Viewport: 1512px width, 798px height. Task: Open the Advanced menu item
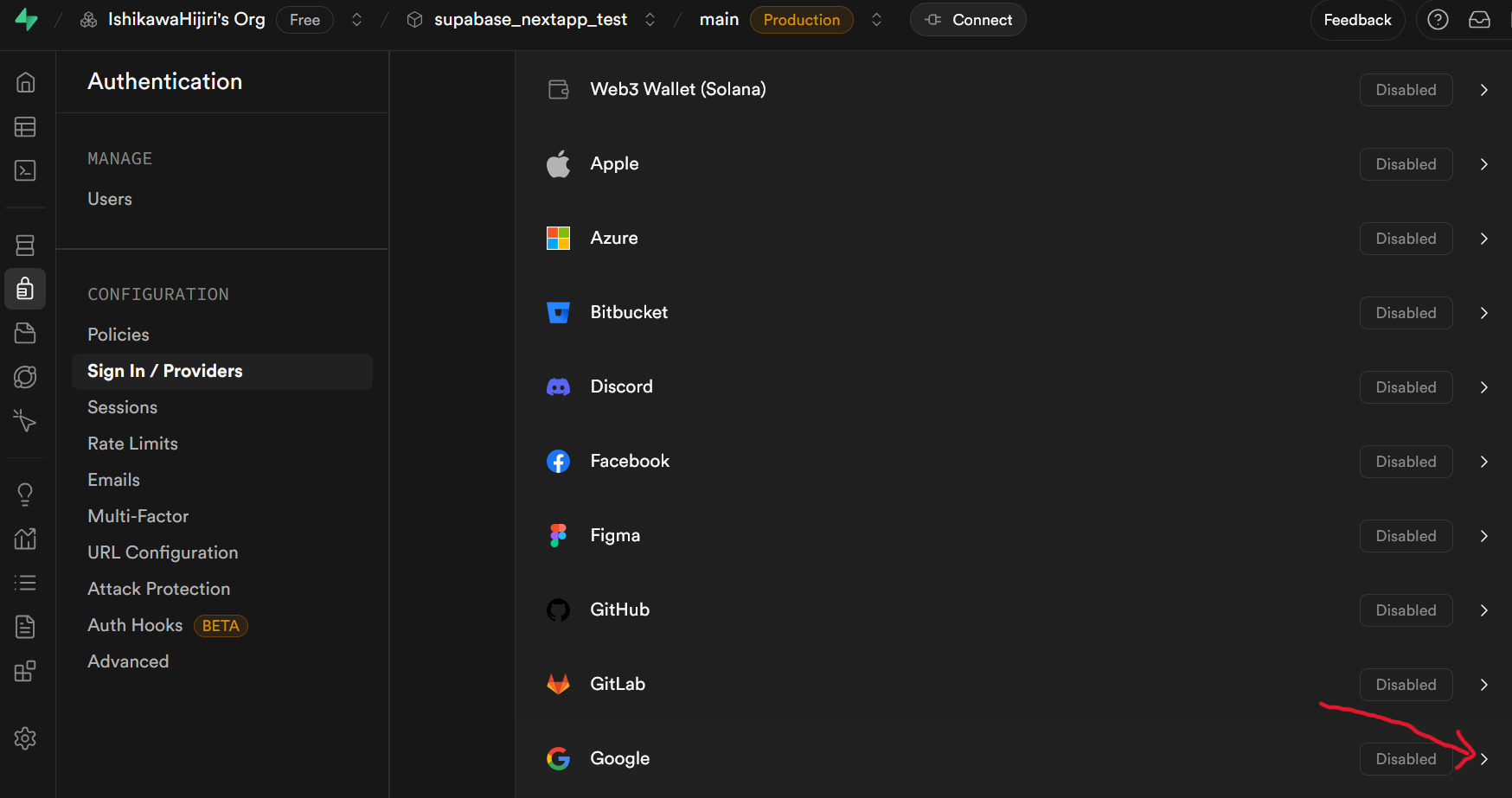[128, 661]
